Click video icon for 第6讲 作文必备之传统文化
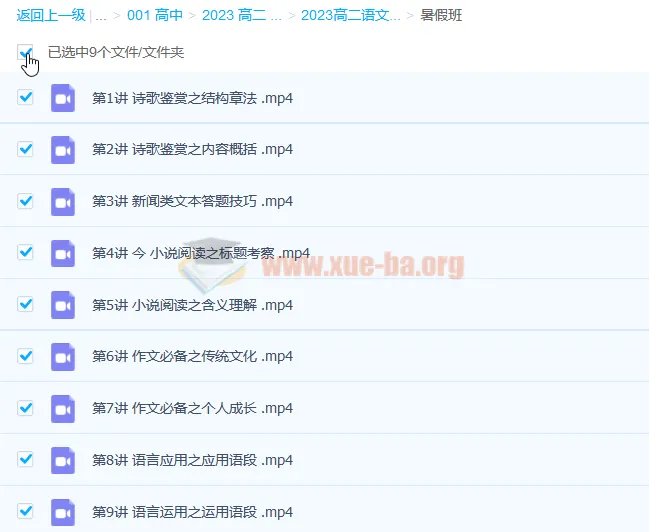 [x=63, y=356]
